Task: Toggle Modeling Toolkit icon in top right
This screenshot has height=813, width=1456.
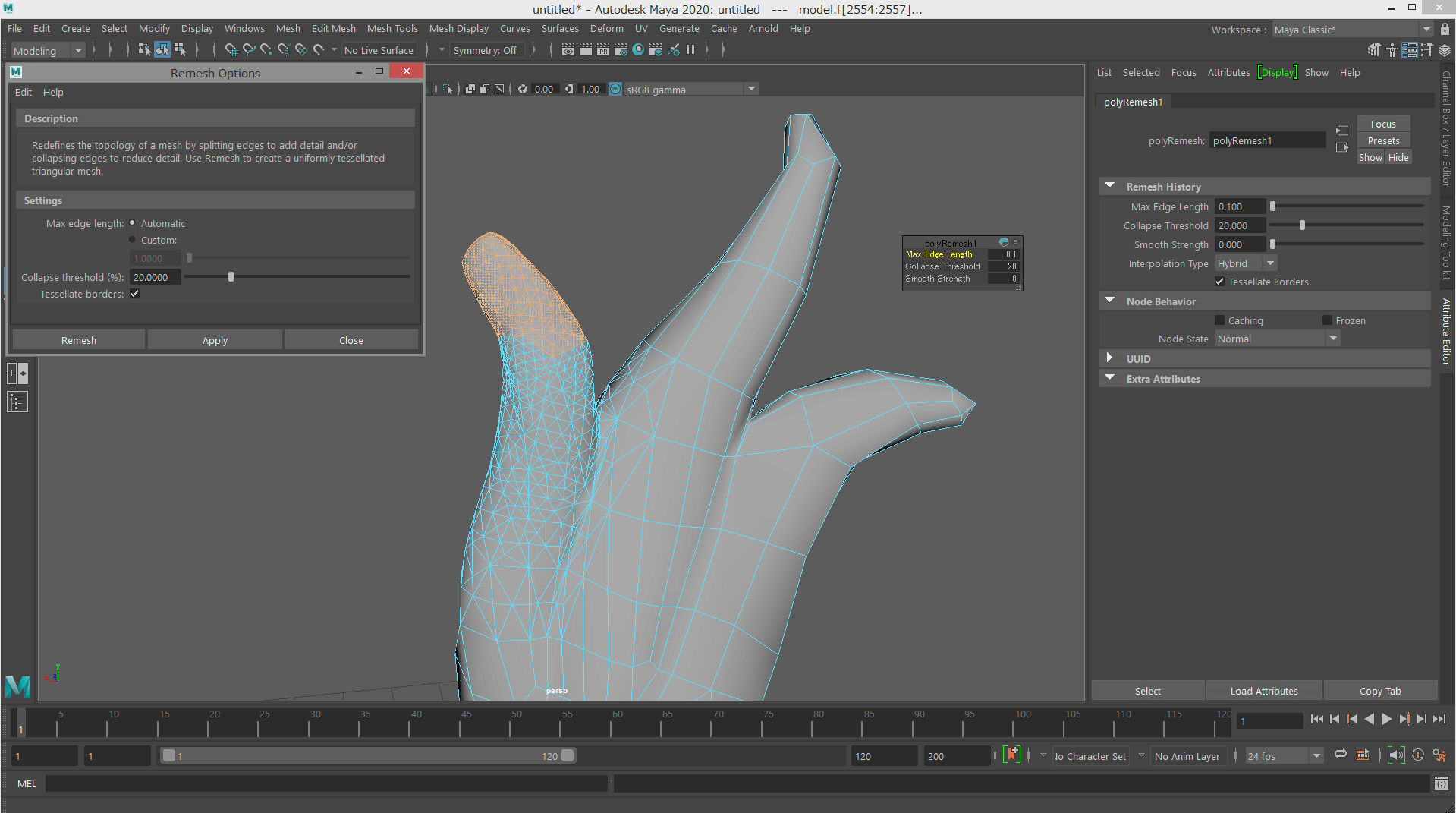Action: click(1374, 50)
